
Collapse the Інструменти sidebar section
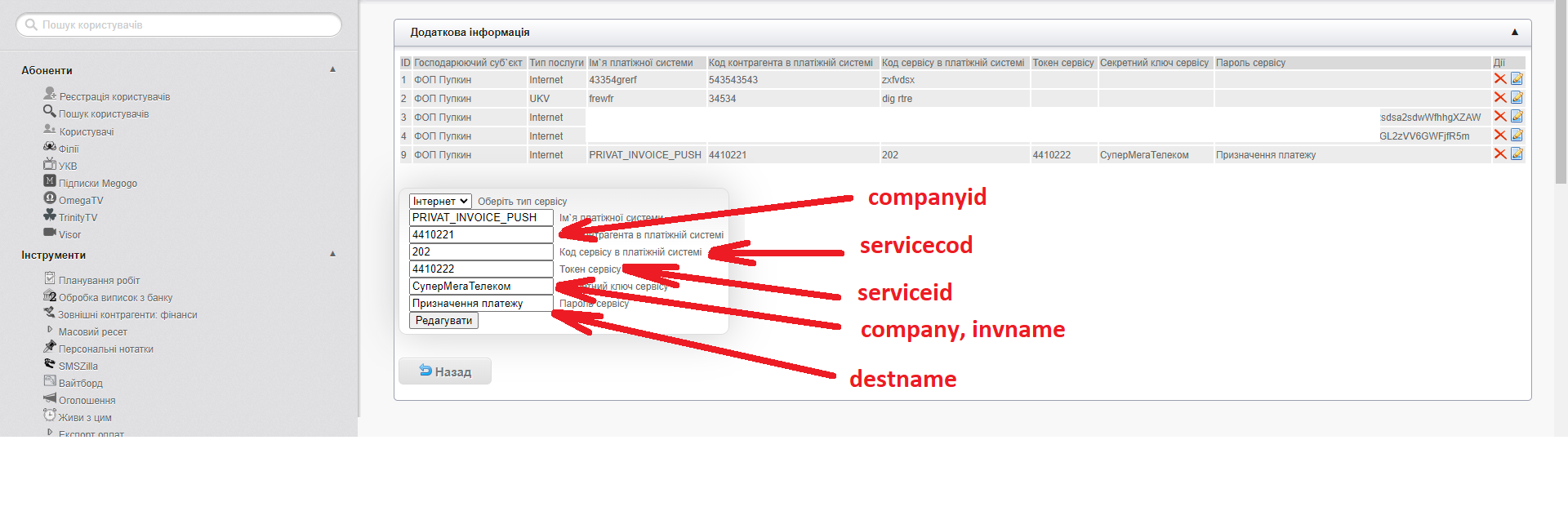332,255
